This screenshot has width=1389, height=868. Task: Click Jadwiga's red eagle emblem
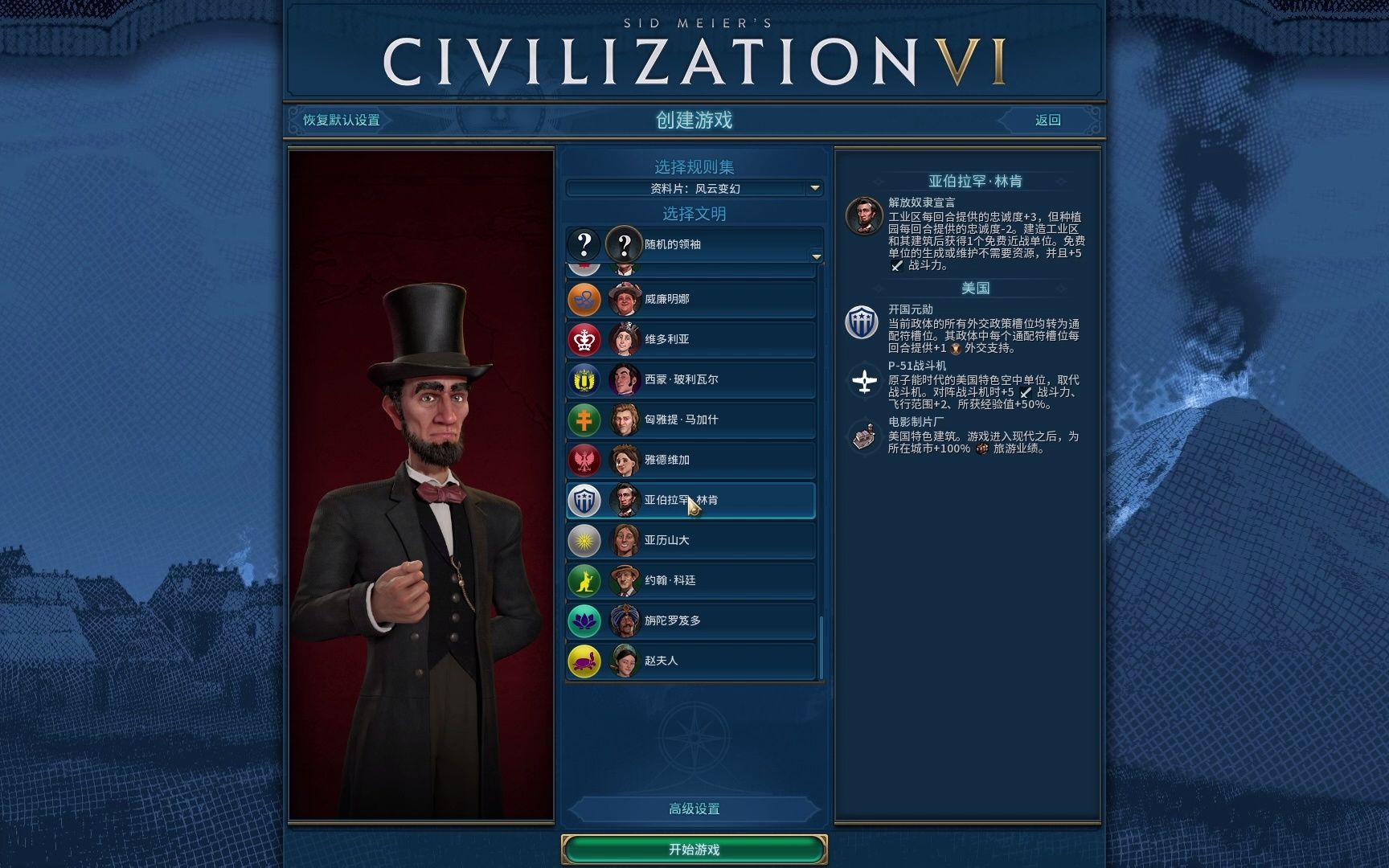click(584, 460)
